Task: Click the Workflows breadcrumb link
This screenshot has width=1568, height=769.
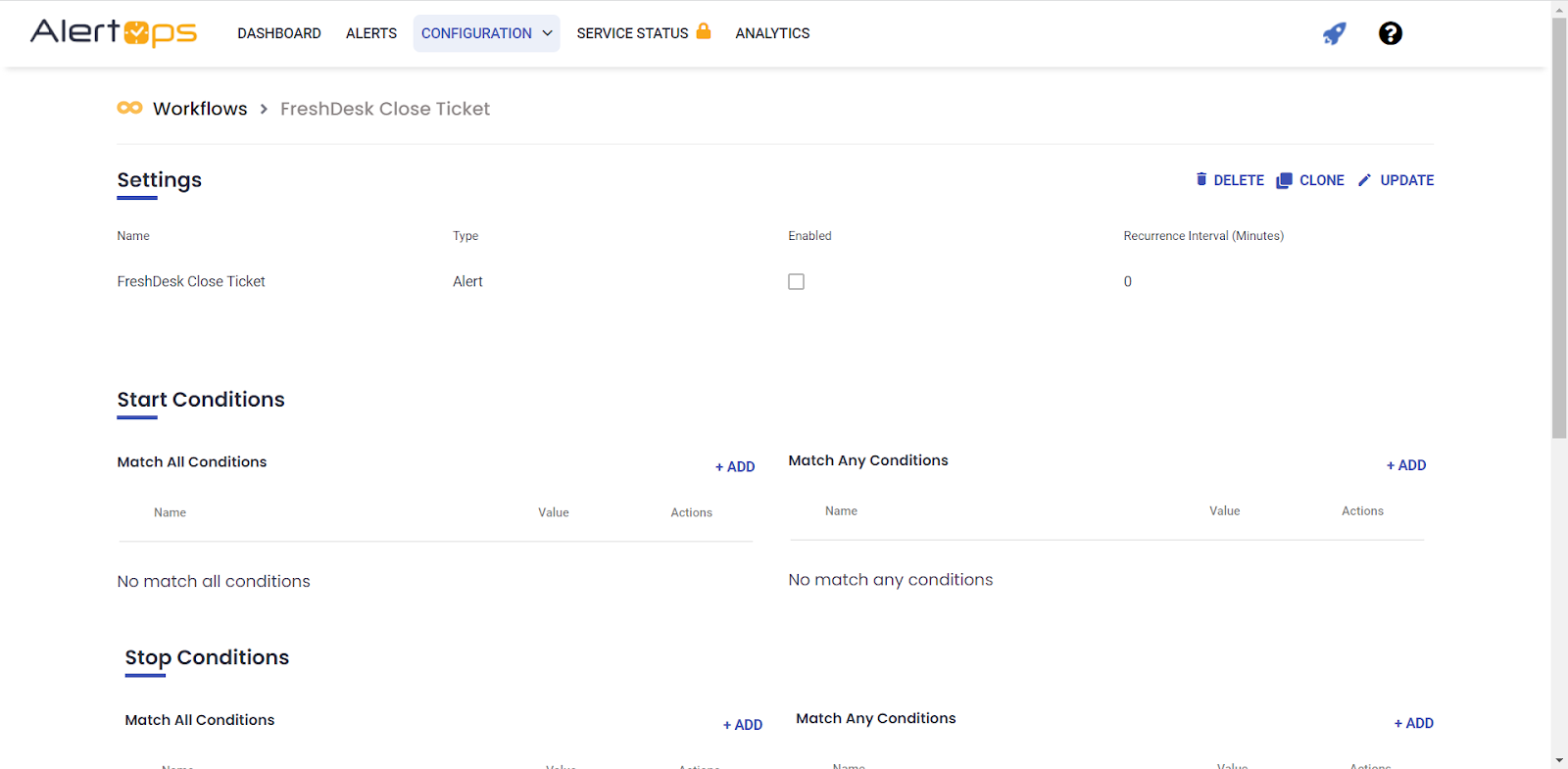Action: click(200, 109)
